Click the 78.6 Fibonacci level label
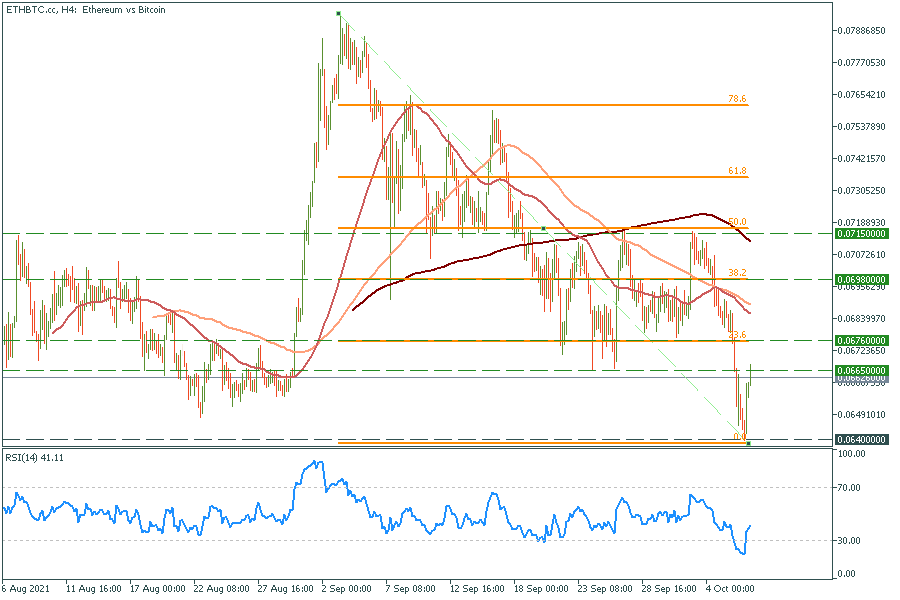This screenshot has width=900, height=600. pos(737,99)
